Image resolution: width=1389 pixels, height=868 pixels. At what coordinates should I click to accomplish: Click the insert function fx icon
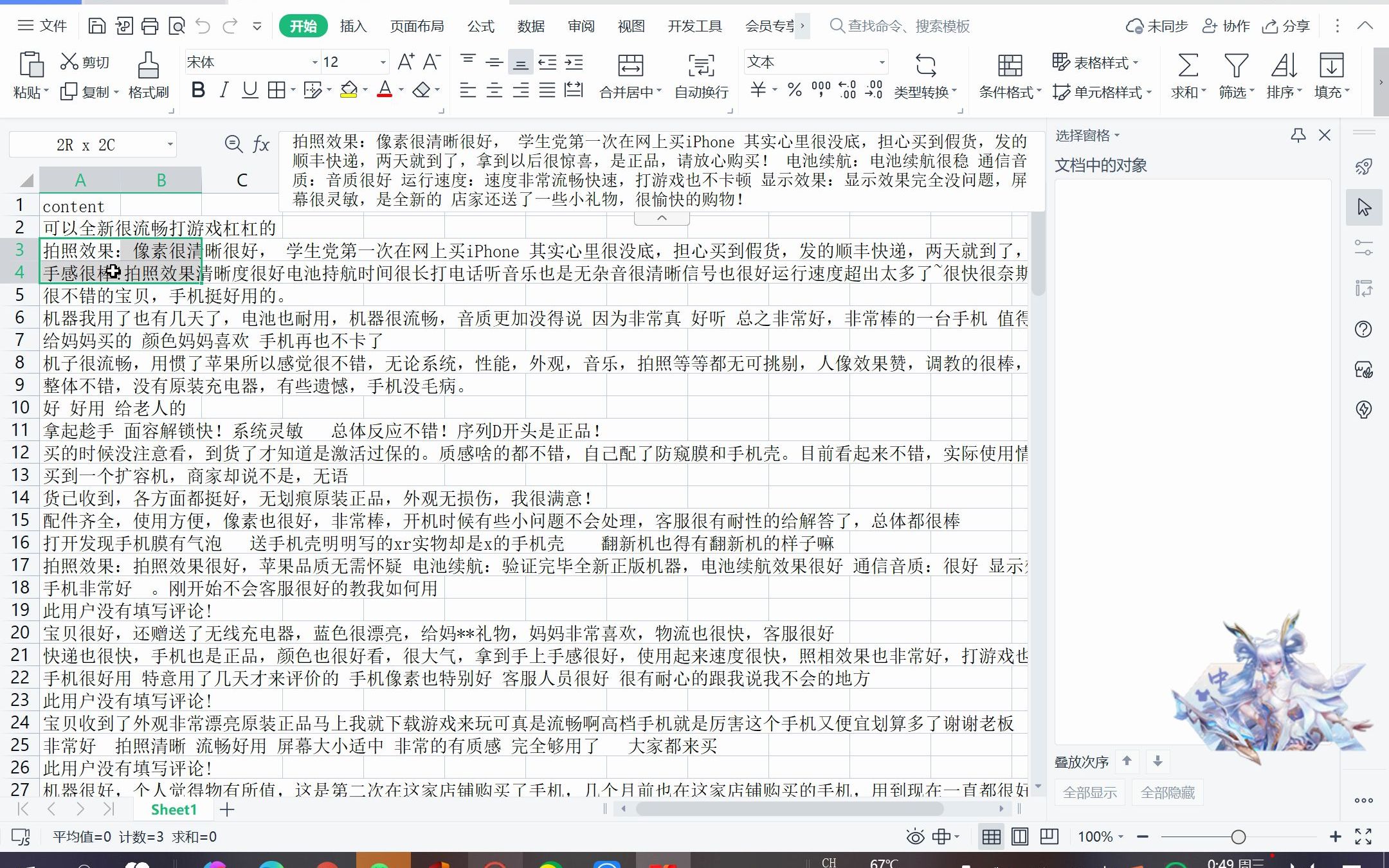260,144
